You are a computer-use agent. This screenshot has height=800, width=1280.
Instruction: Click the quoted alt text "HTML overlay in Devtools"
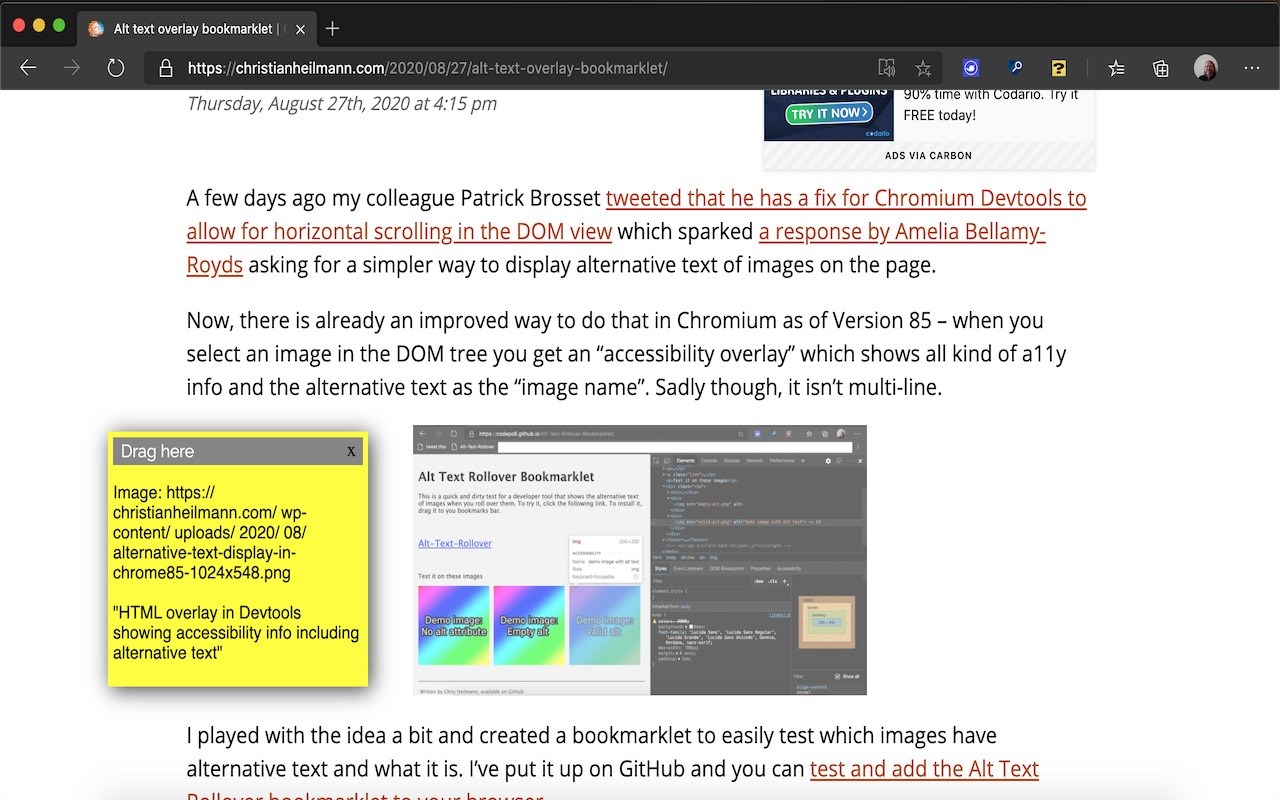(x=236, y=633)
